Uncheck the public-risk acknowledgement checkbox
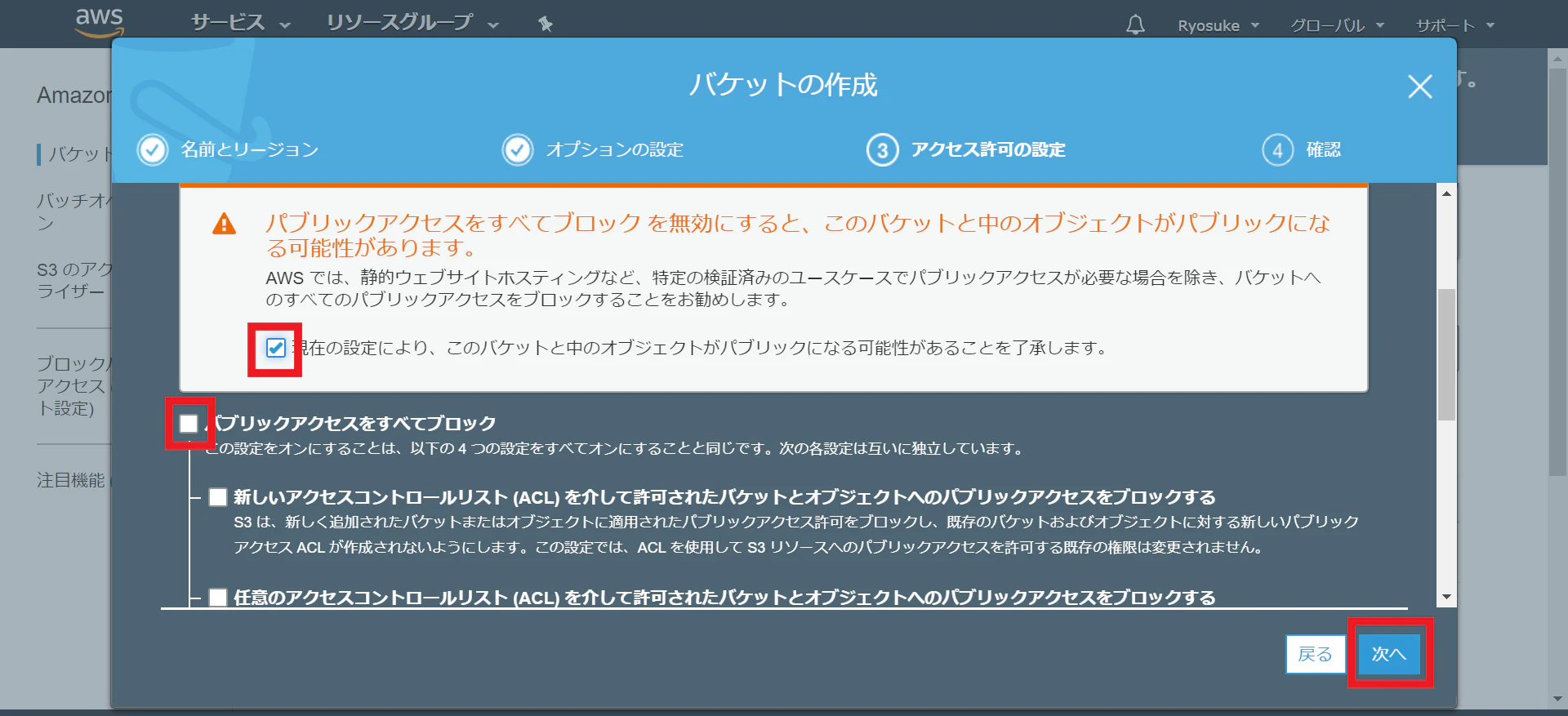 tap(276, 348)
